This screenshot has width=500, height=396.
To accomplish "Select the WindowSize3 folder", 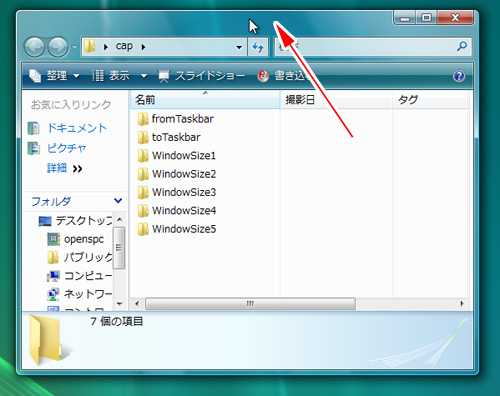I will 184,192.
